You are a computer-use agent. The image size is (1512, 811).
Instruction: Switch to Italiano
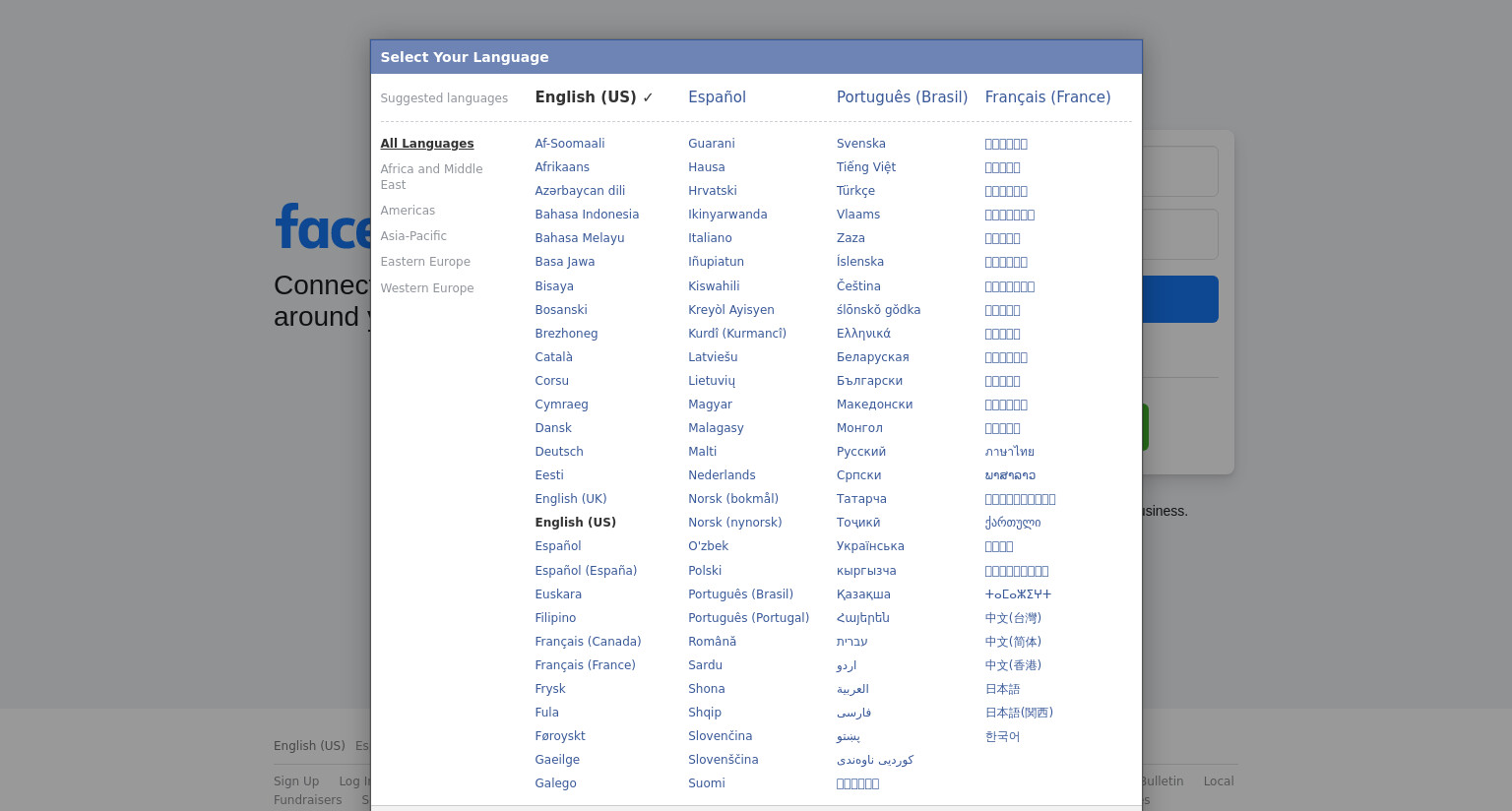pos(710,238)
